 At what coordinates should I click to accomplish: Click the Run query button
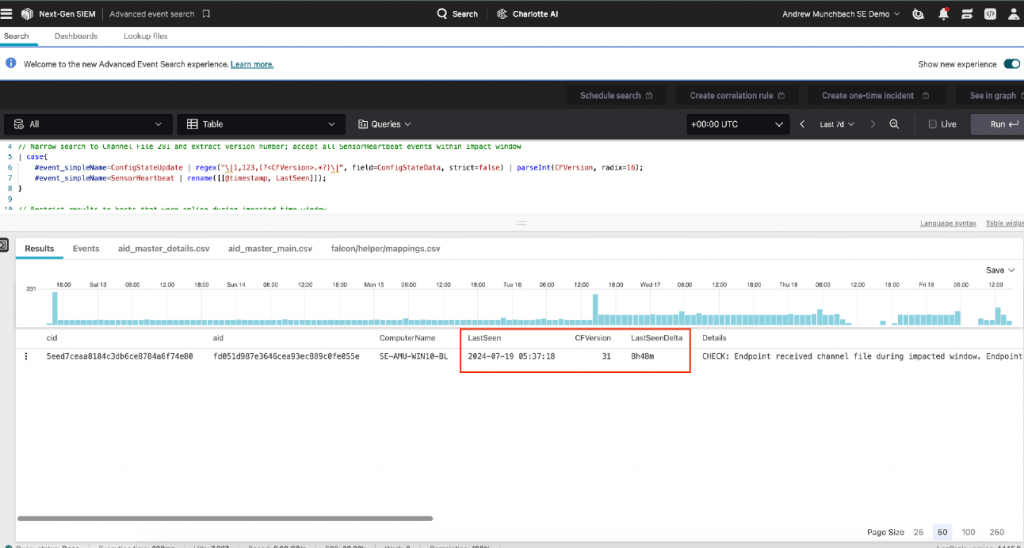coord(1000,124)
